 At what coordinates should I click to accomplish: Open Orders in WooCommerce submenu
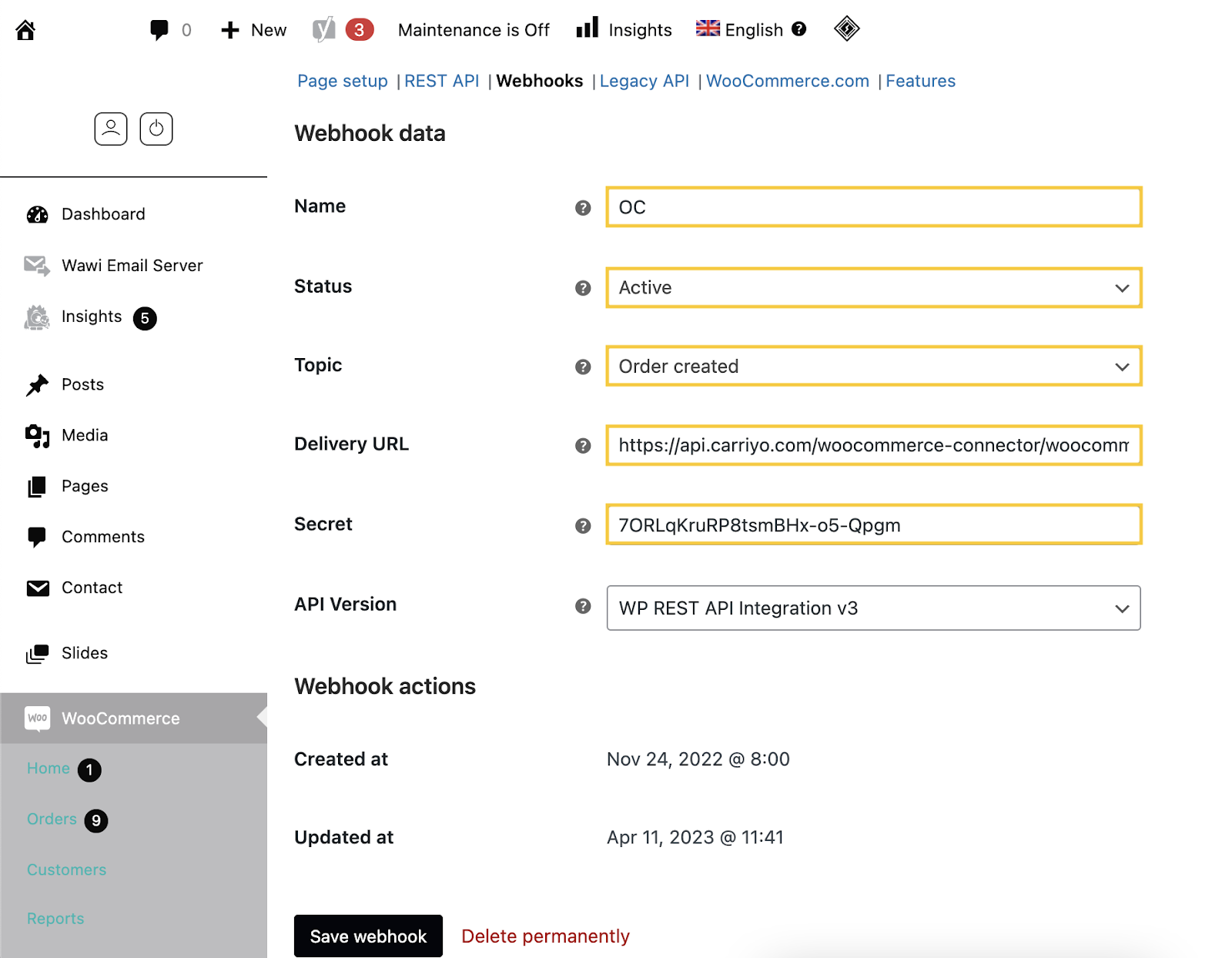(52, 819)
